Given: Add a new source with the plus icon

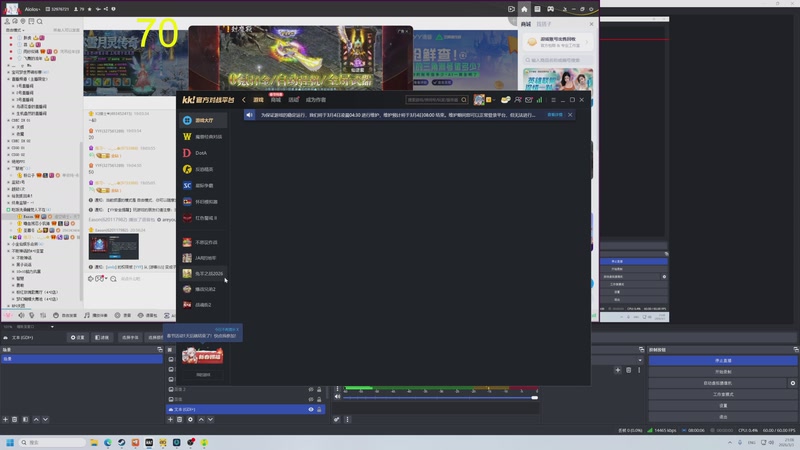Looking at the screenshot, I should [170, 419].
